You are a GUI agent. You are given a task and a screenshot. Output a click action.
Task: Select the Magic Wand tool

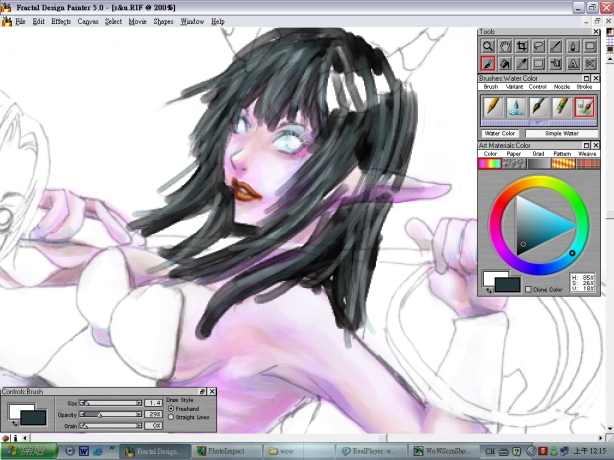556,46
